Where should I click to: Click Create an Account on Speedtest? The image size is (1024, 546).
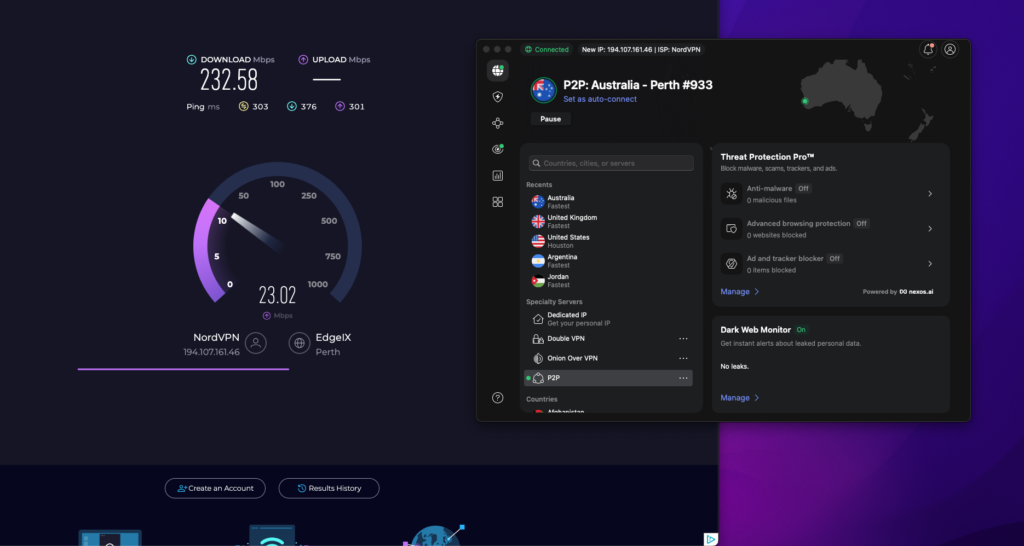pos(215,489)
